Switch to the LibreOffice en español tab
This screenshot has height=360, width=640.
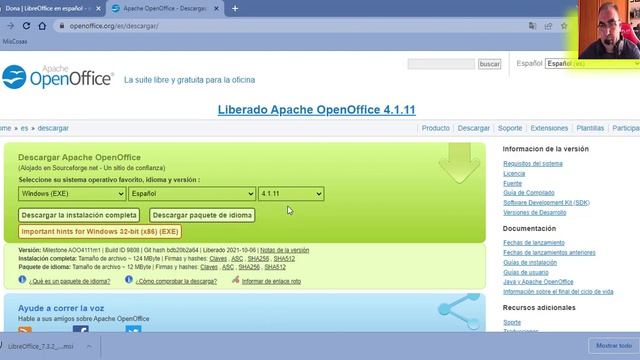click(x=47, y=8)
